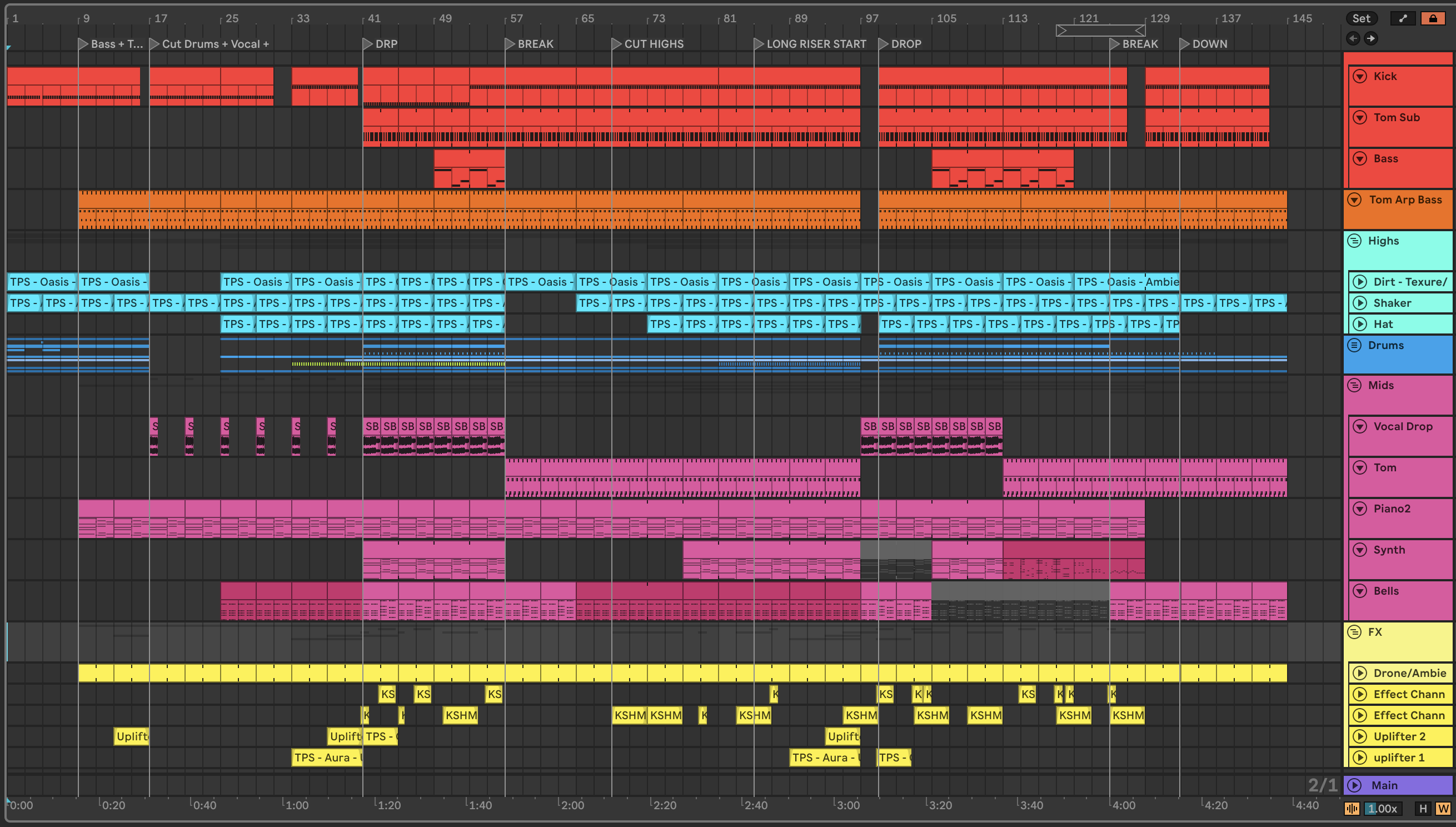Toggle the automation lock icon

point(1433,18)
